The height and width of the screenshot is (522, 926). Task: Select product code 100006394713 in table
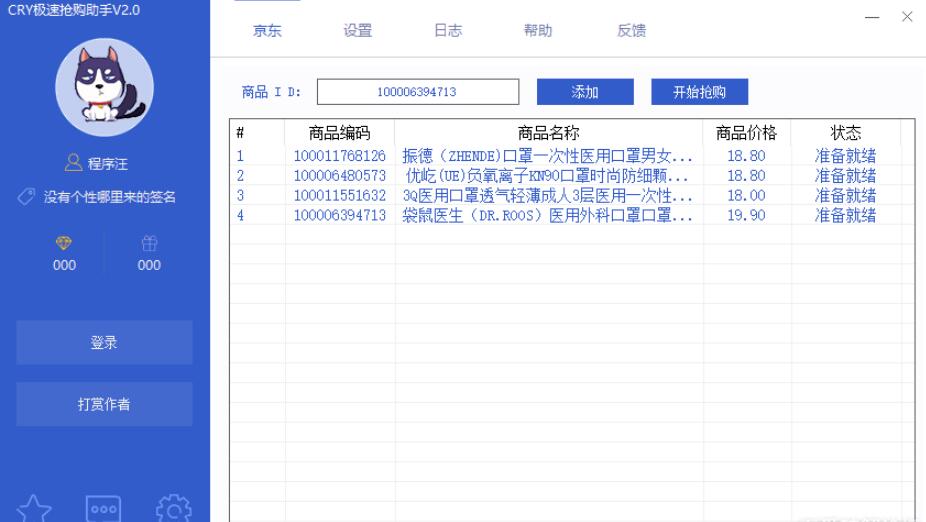pyautogui.click(x=340, y=216)
